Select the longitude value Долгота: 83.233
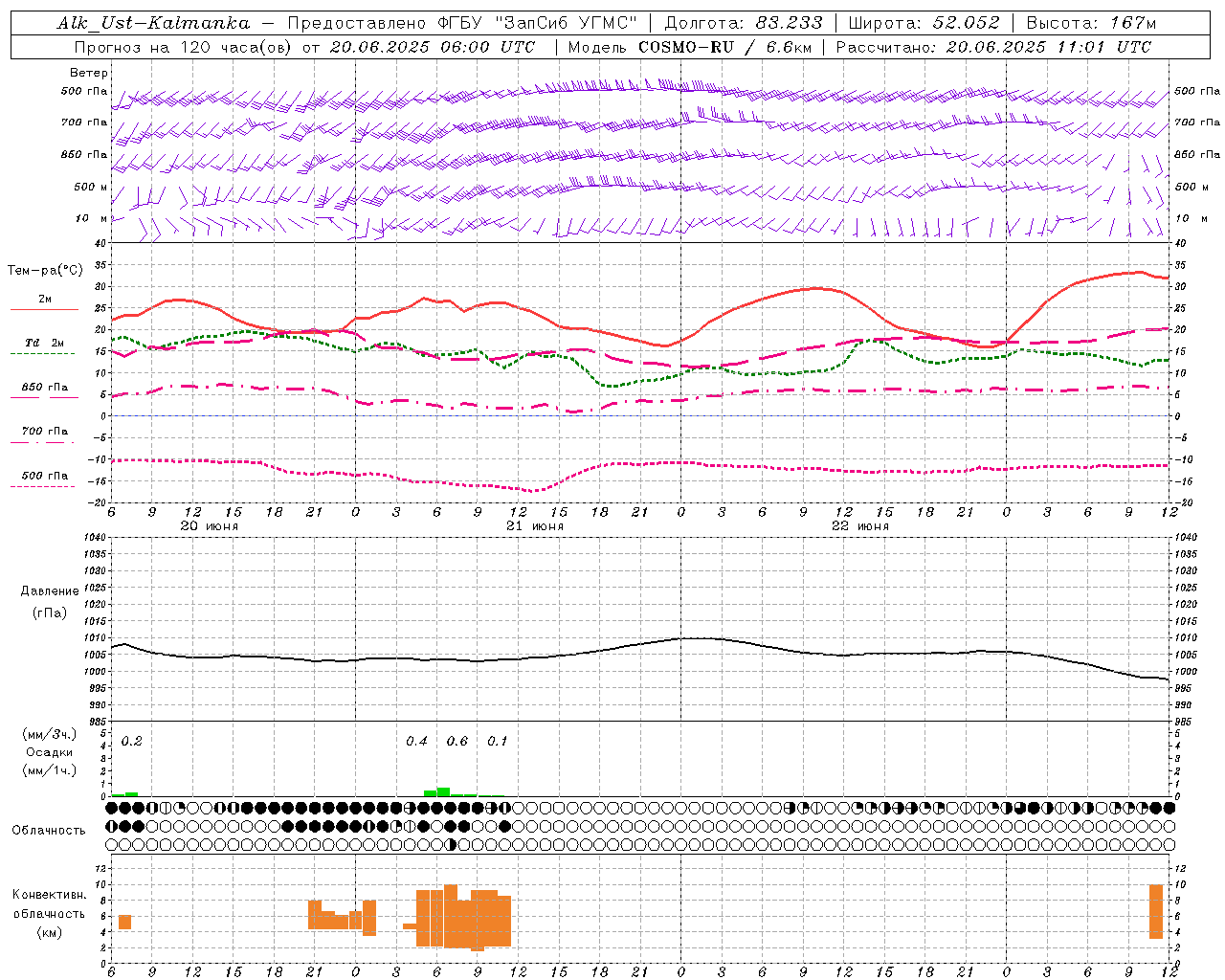The image size is (1225, 980). 743,23
